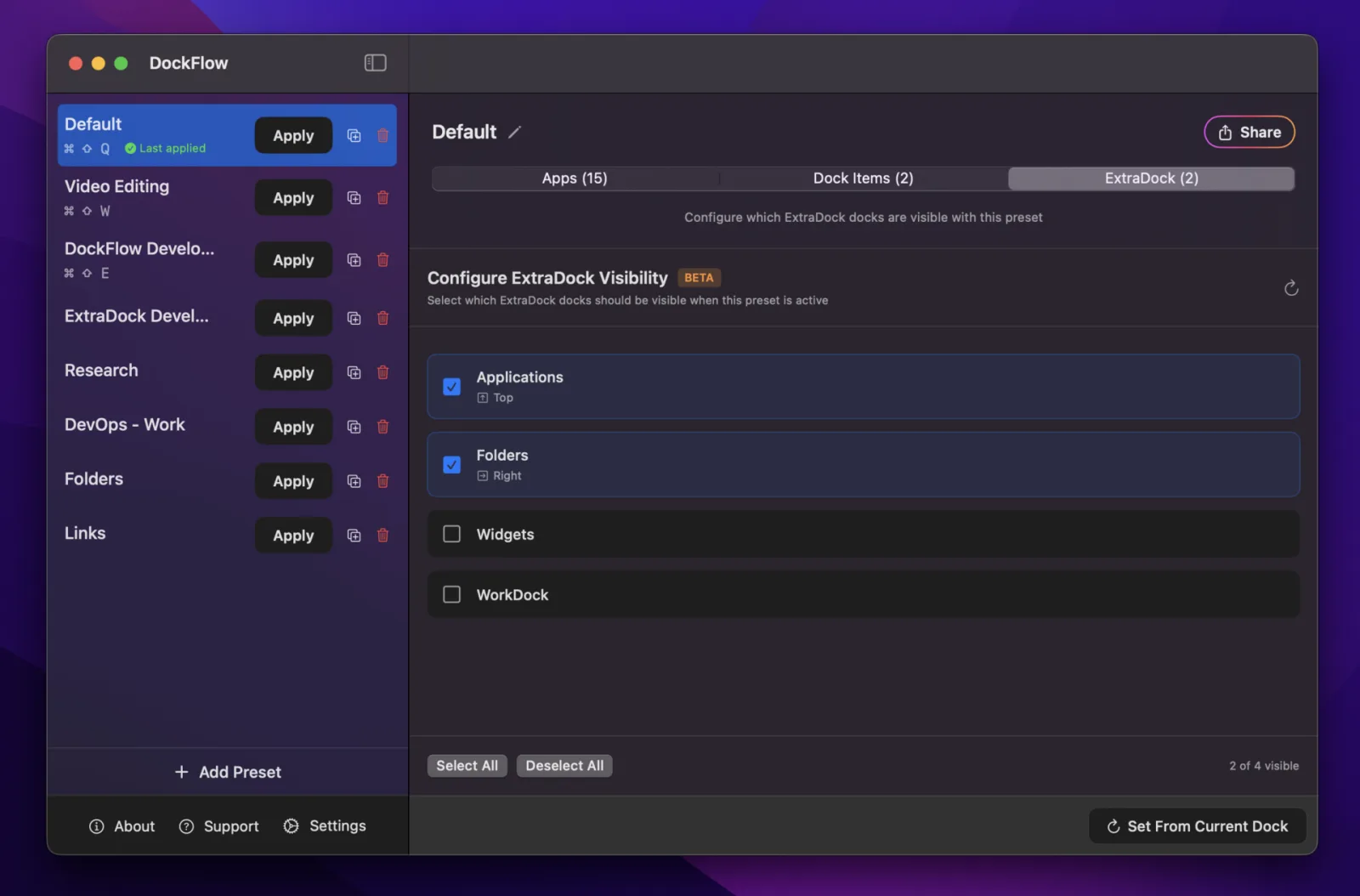This screenshot has height=896, width=1360.
Task: Refresh the ExtraDock visibility list
Action: click(1290, 288)
